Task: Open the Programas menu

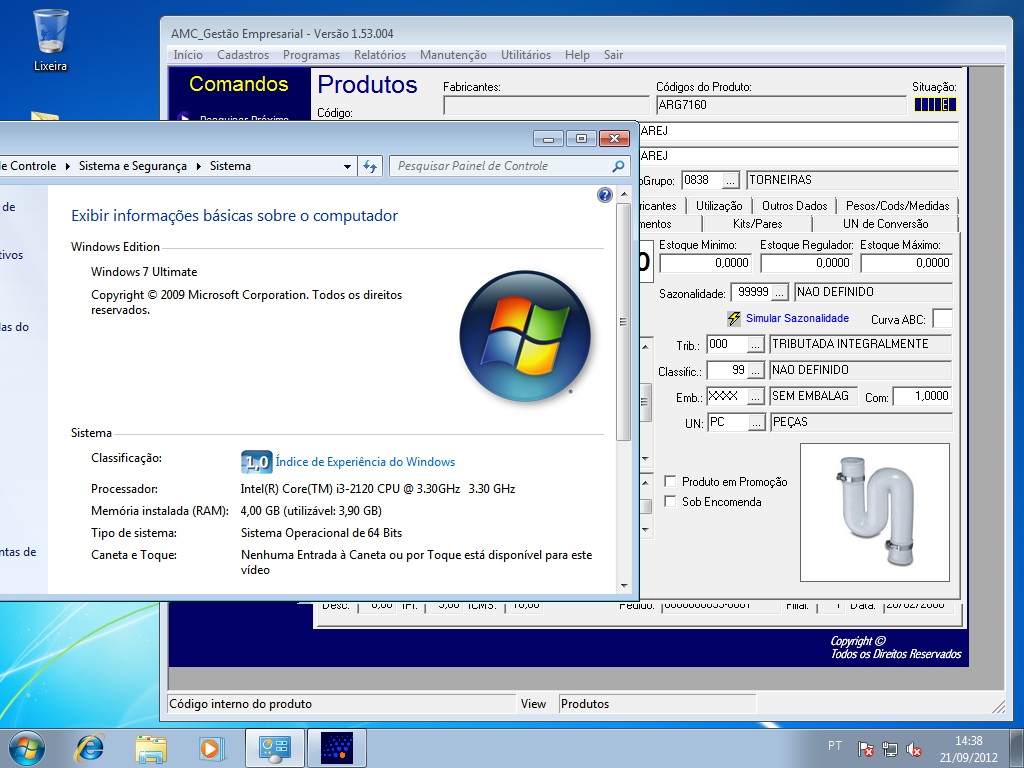Action: coord(312,55)
